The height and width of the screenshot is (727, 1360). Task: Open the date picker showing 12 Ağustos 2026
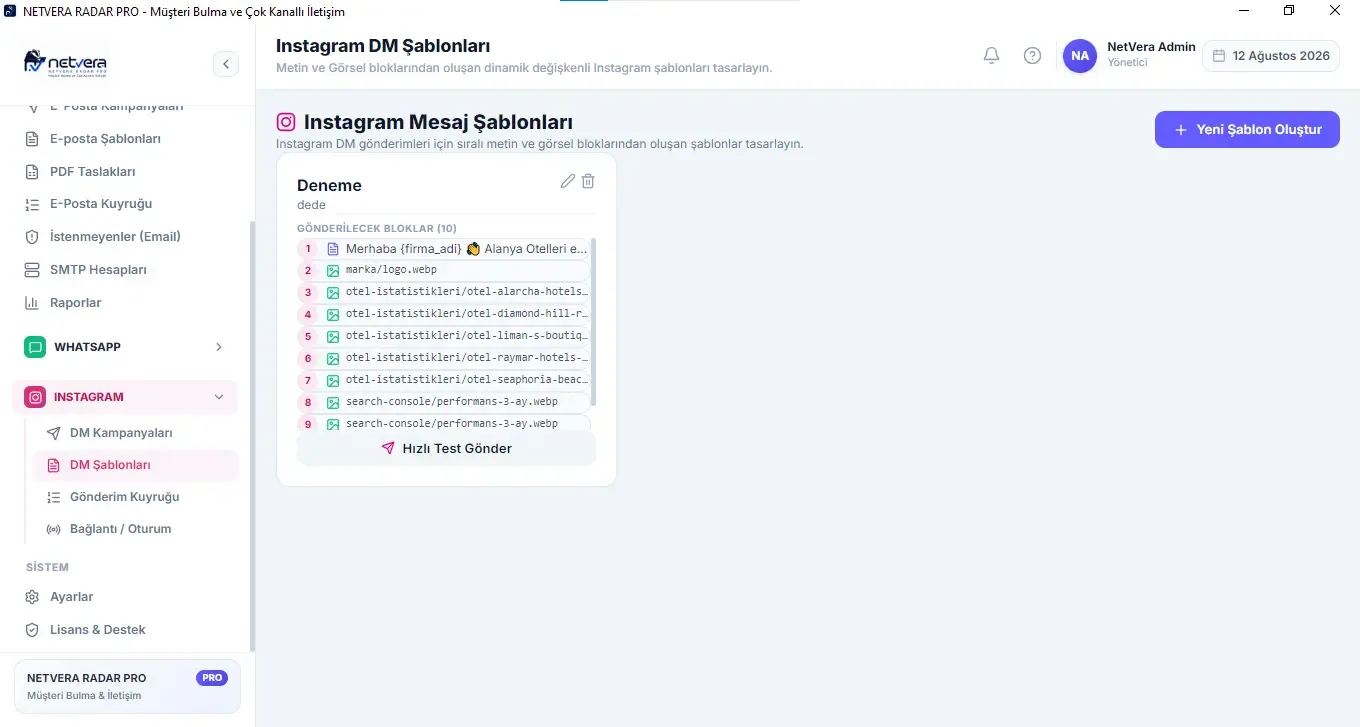(1271, 56)
